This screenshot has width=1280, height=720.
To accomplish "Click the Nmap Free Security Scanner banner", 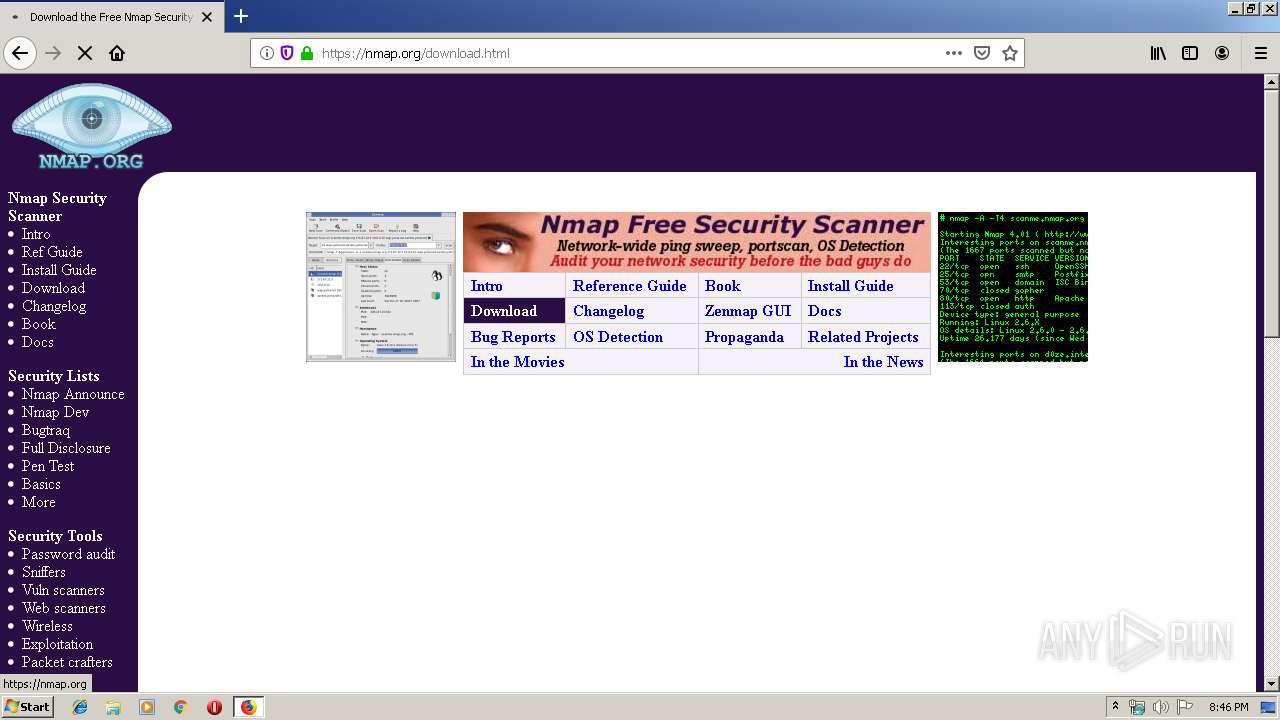I will pos(697,241).
